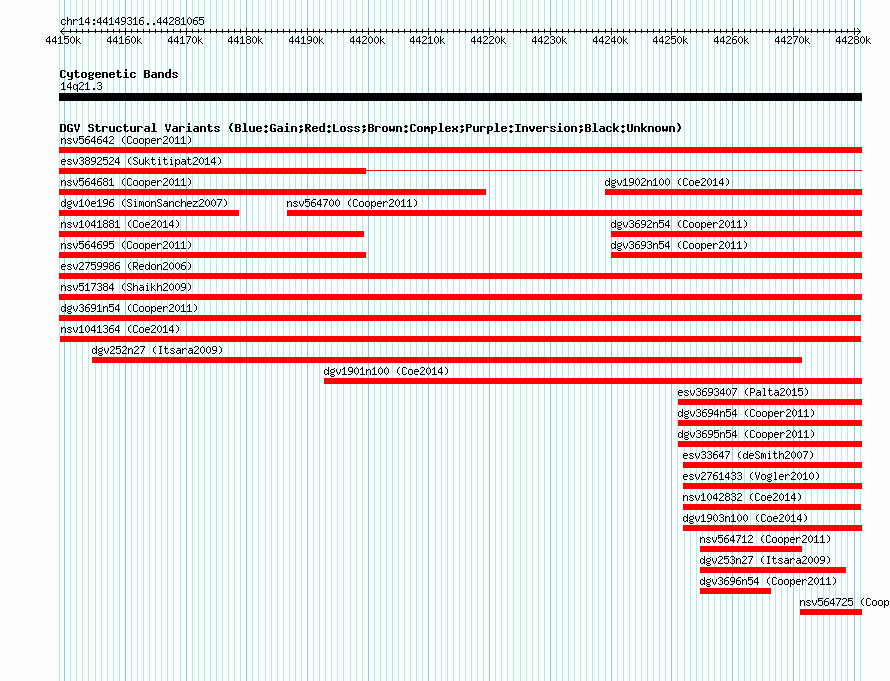Click the red bar under dgv253n27
Screen dimensions: 890x681
[773, 570]
